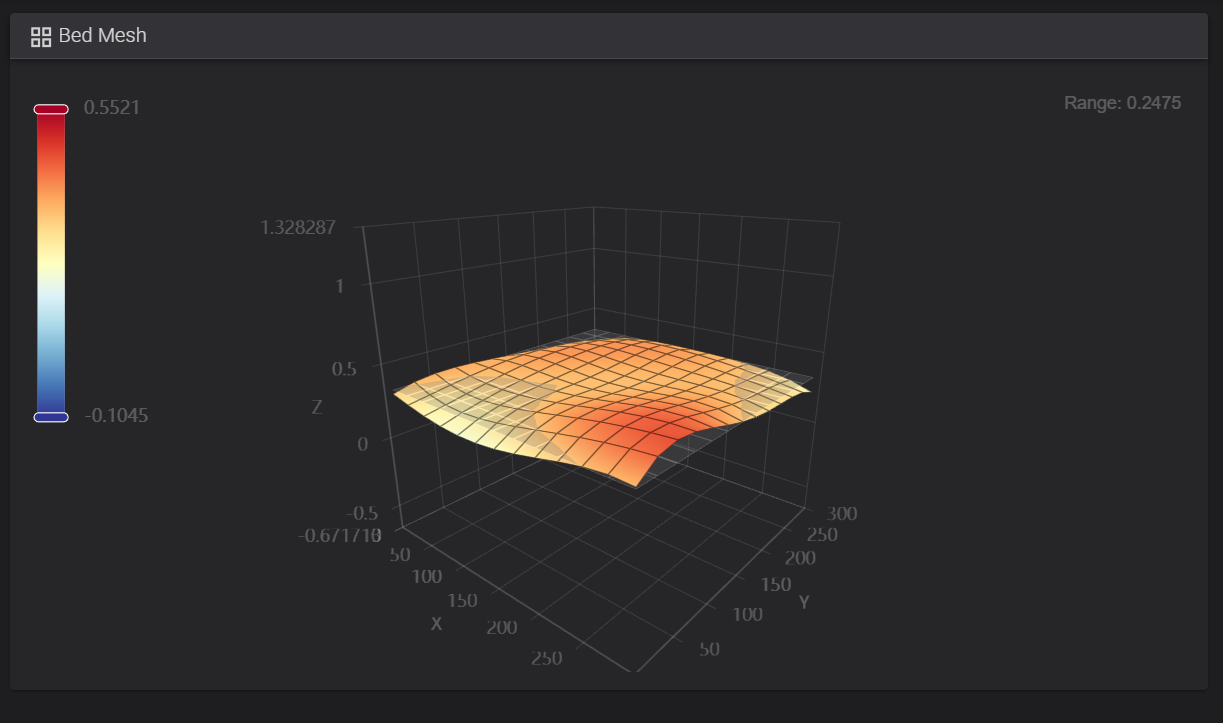Select the 0.5521 maximum scale value

[112, 108]
